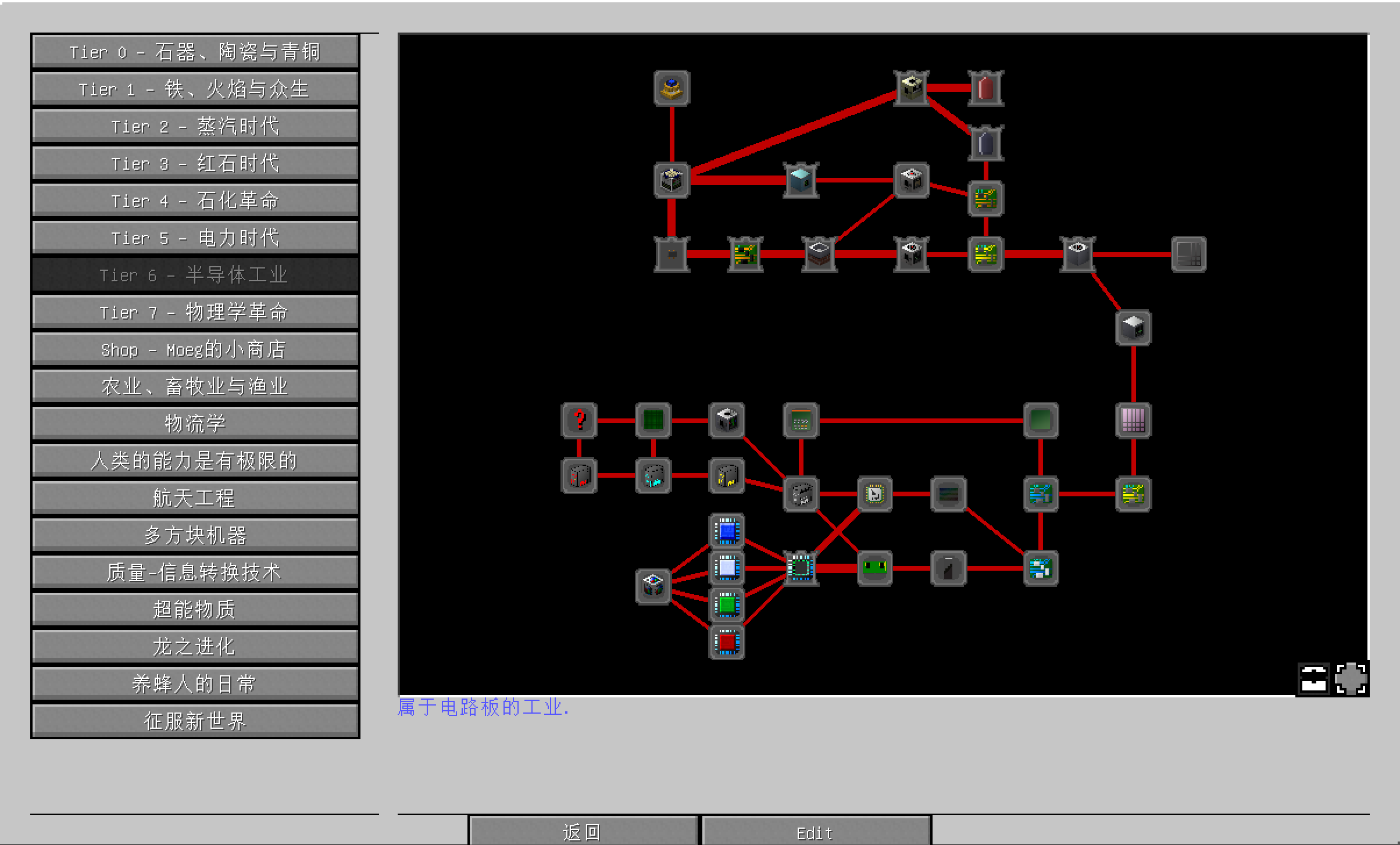Select the green RAM stick quest icon
Viewport: 1400px width, 845px height.
point(875,568)
